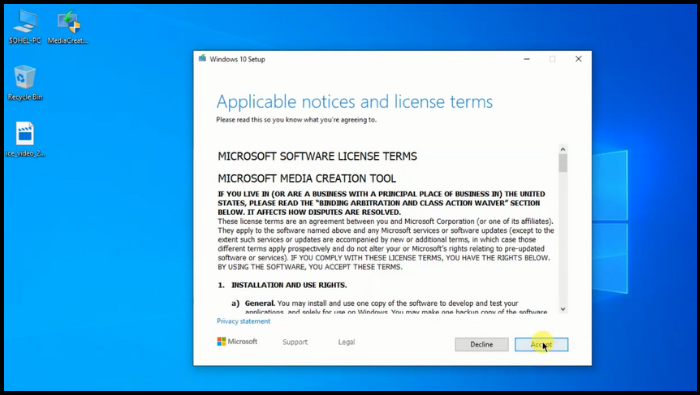Click the Windows 10 Setup title icon
The image size is (700, 395).
(202, 58)
